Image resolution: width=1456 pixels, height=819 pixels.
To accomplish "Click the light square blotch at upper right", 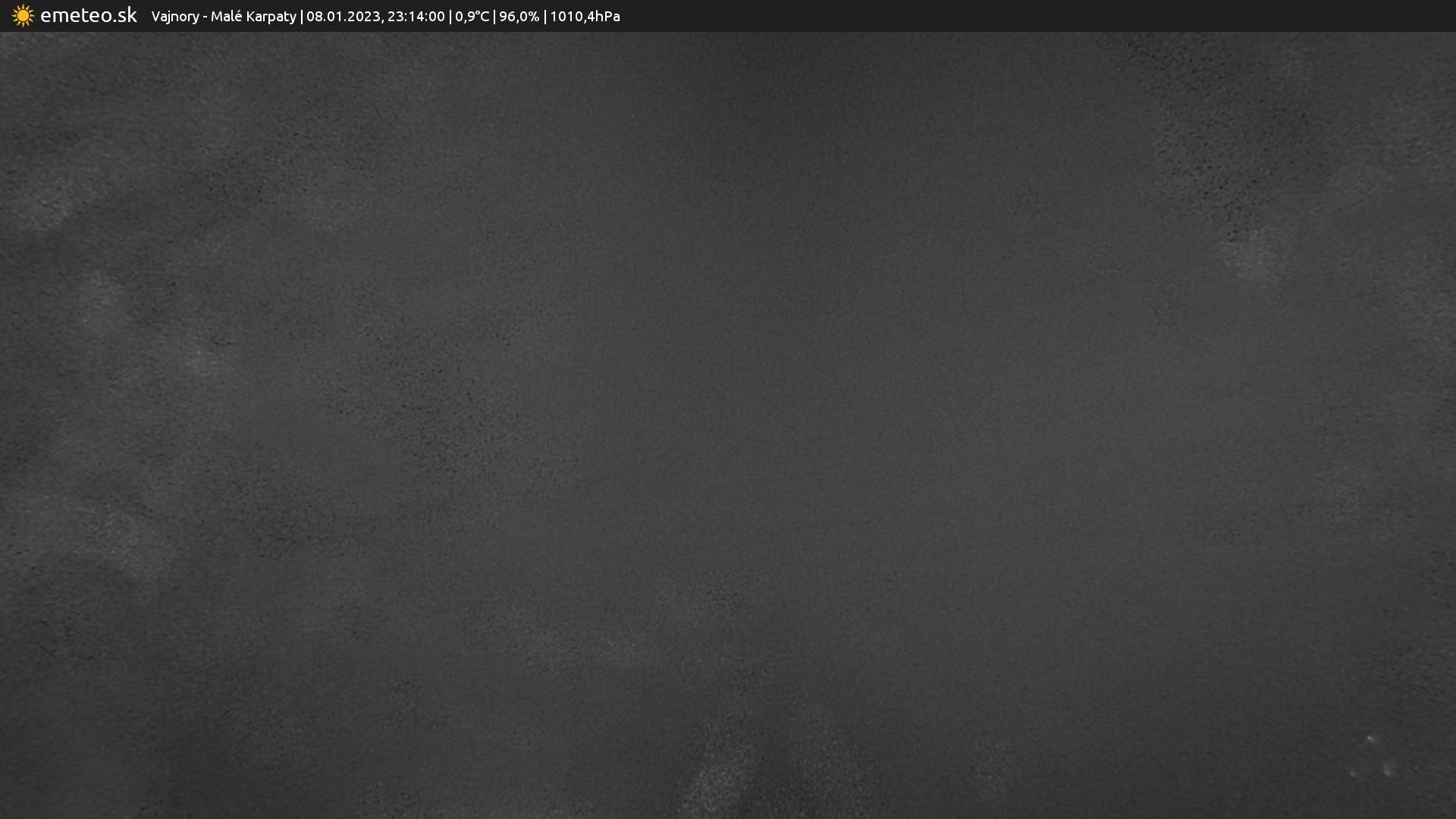I will (x=1257, y=255).
